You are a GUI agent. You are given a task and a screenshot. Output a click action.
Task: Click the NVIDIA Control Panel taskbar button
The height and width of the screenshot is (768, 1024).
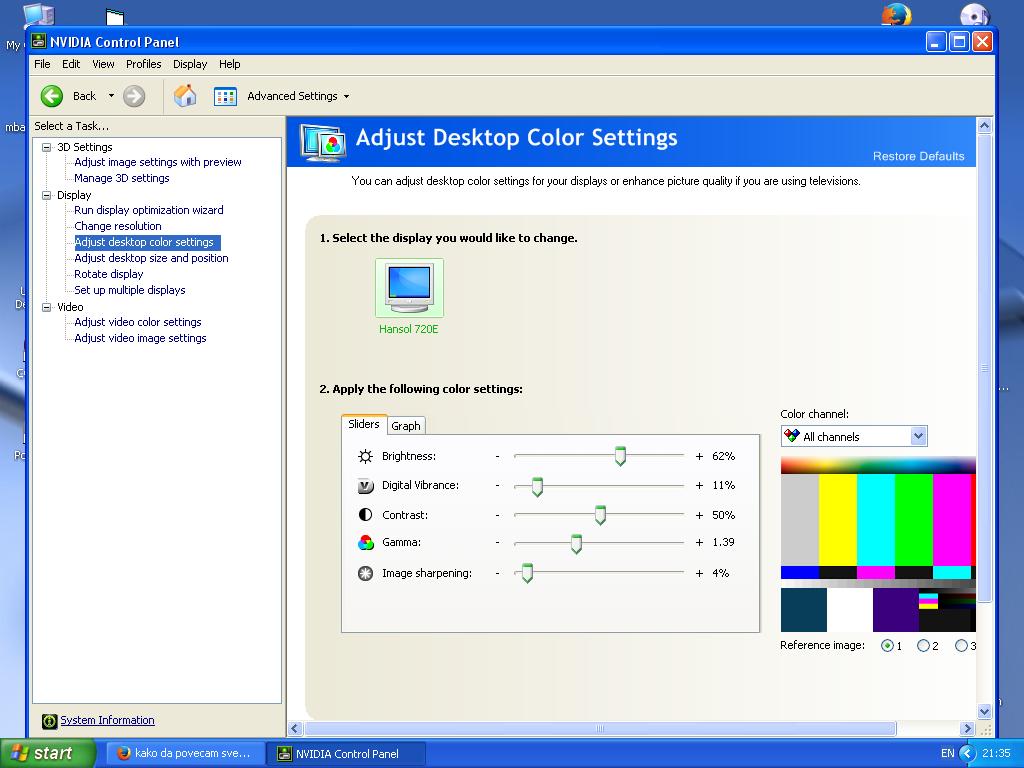(347, 754)
